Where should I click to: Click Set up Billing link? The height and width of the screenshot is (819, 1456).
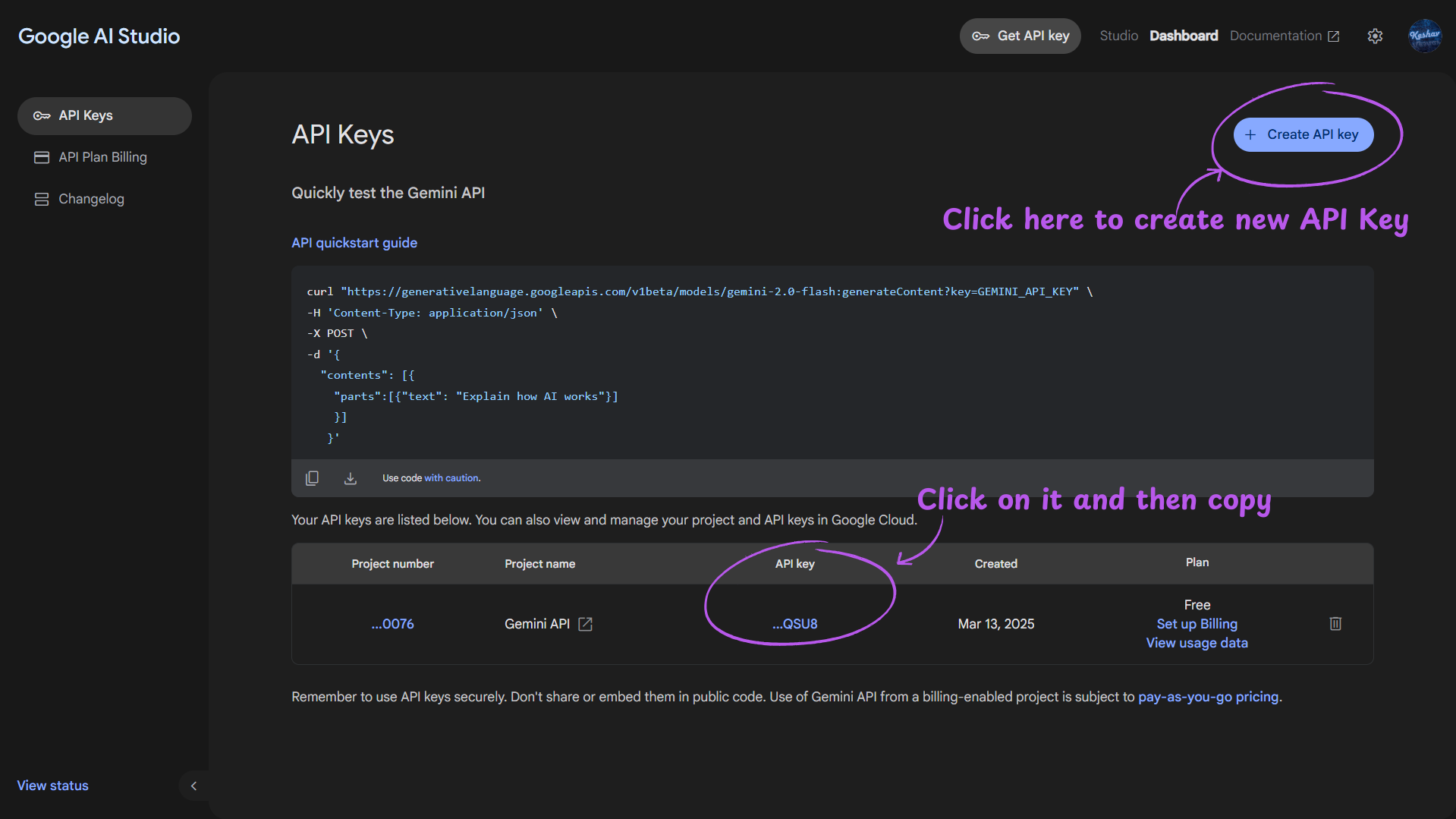point(1197,624)
